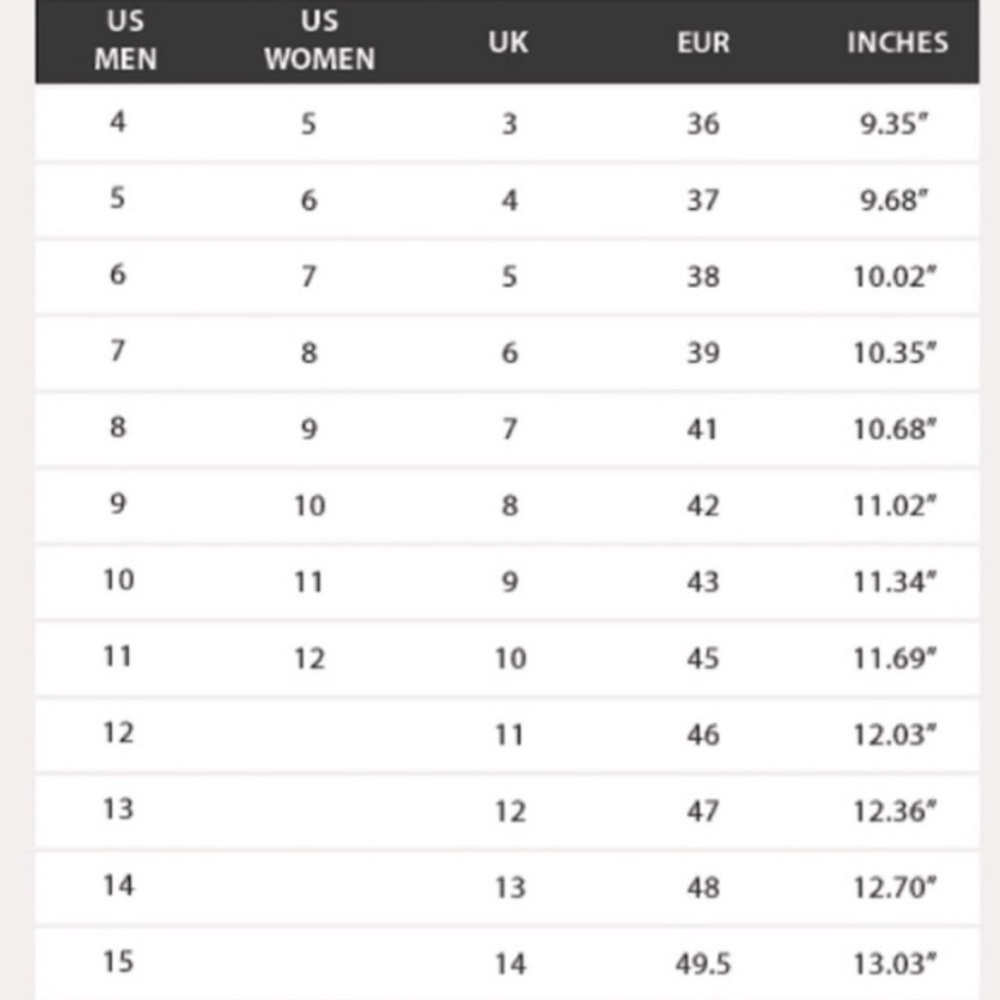Select the 12.36" inches cell
Screen dimensions: 1000x1000
click(x=895, y=811)
